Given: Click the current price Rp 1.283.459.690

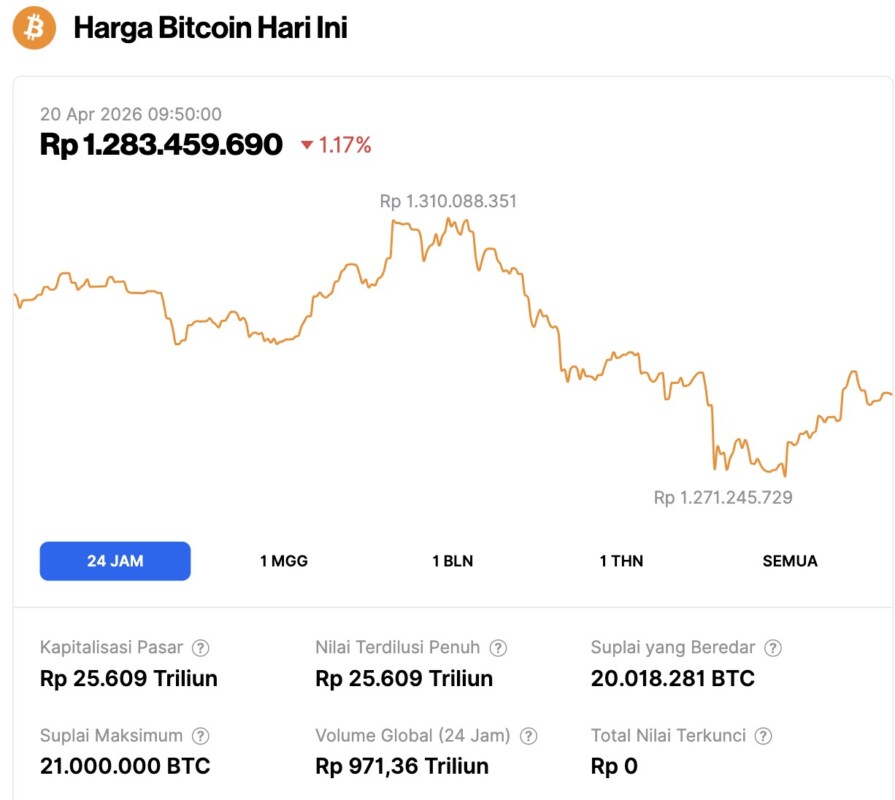Looking at the screenshot, I should tap(161, 145).
